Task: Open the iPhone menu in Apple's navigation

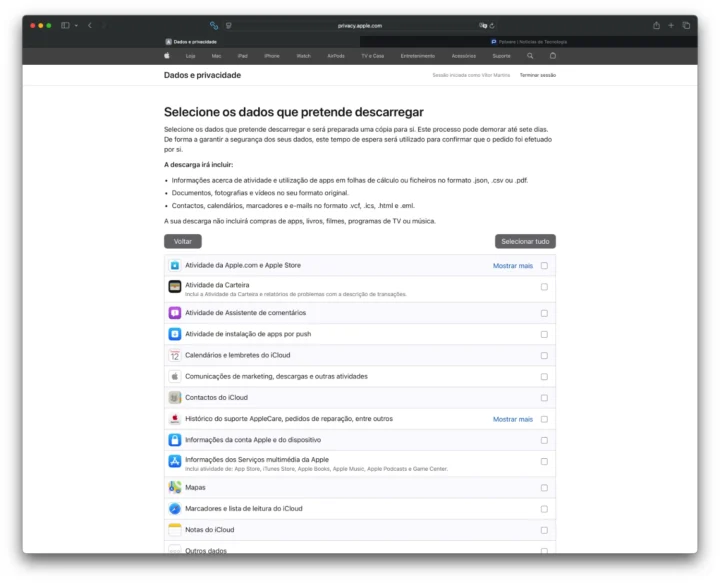Action: (x=272, y=56)
